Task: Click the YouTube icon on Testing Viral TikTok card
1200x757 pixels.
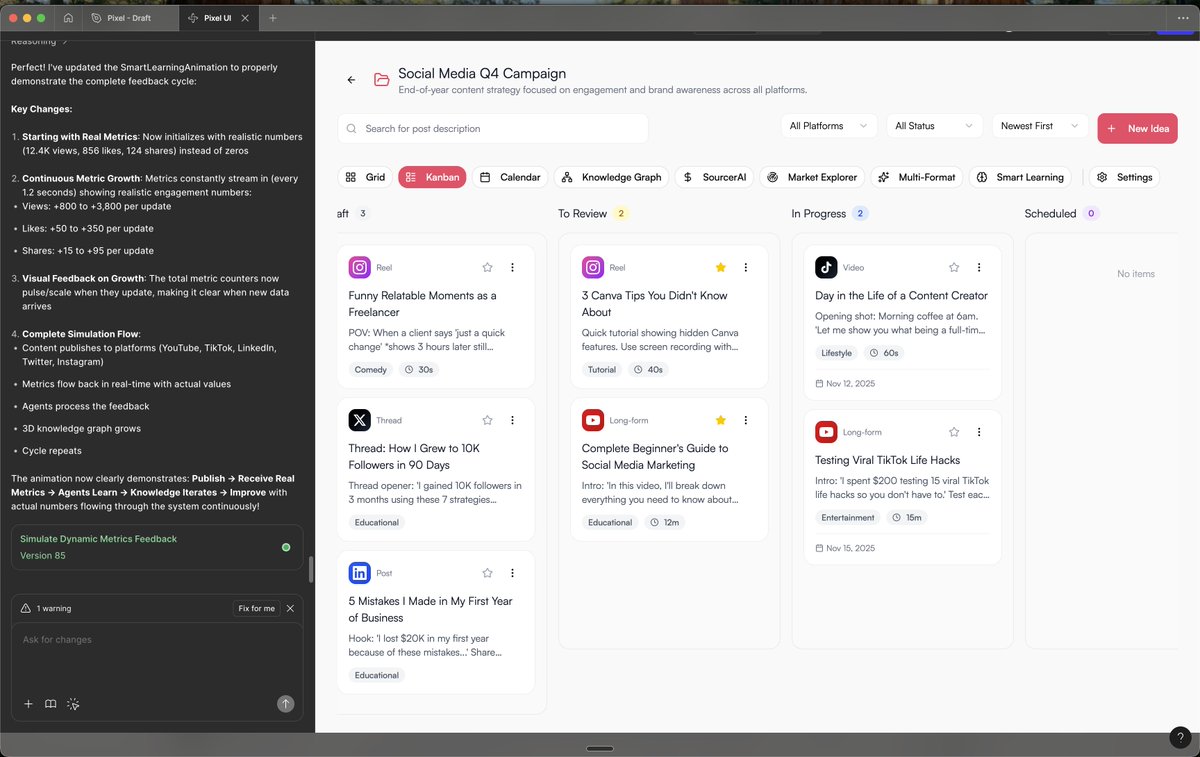Action: click(x=826, y=432)
